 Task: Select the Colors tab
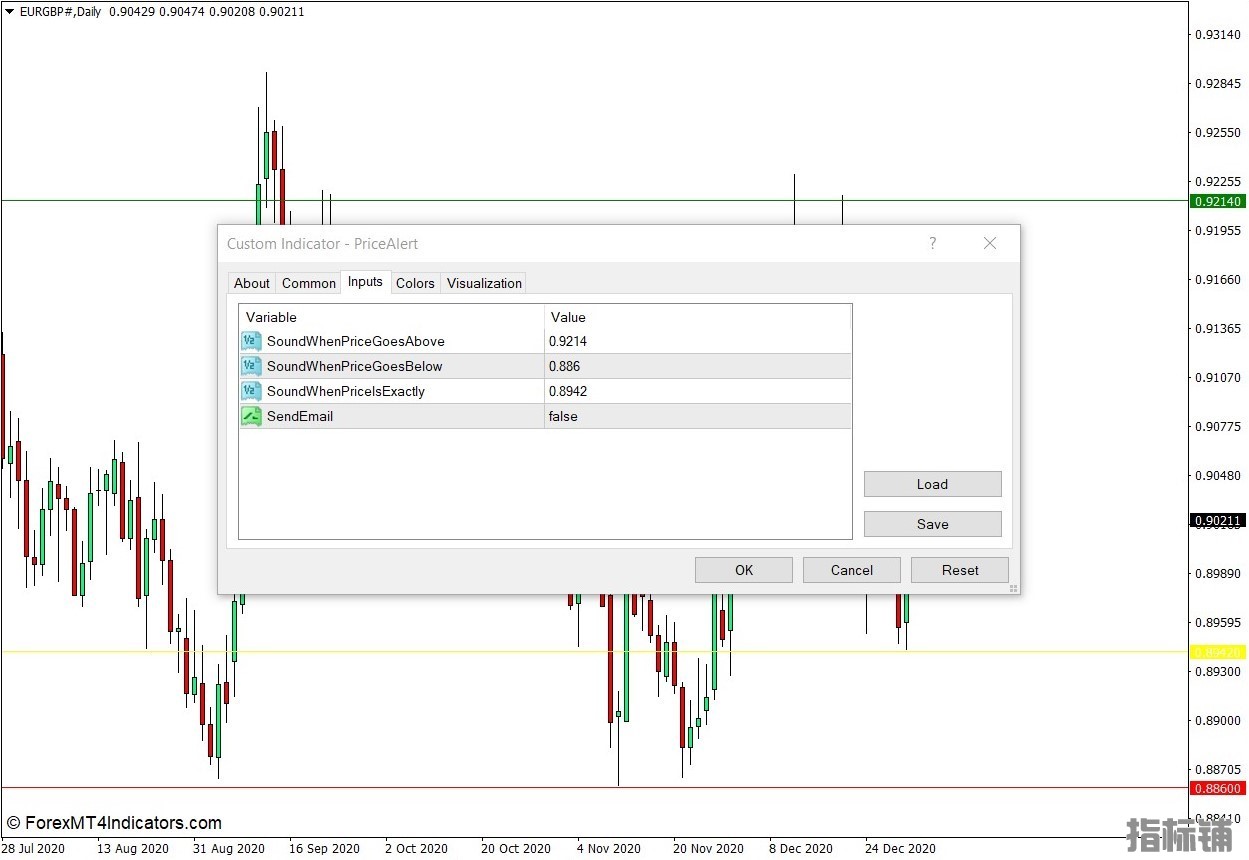coord(415,283)
